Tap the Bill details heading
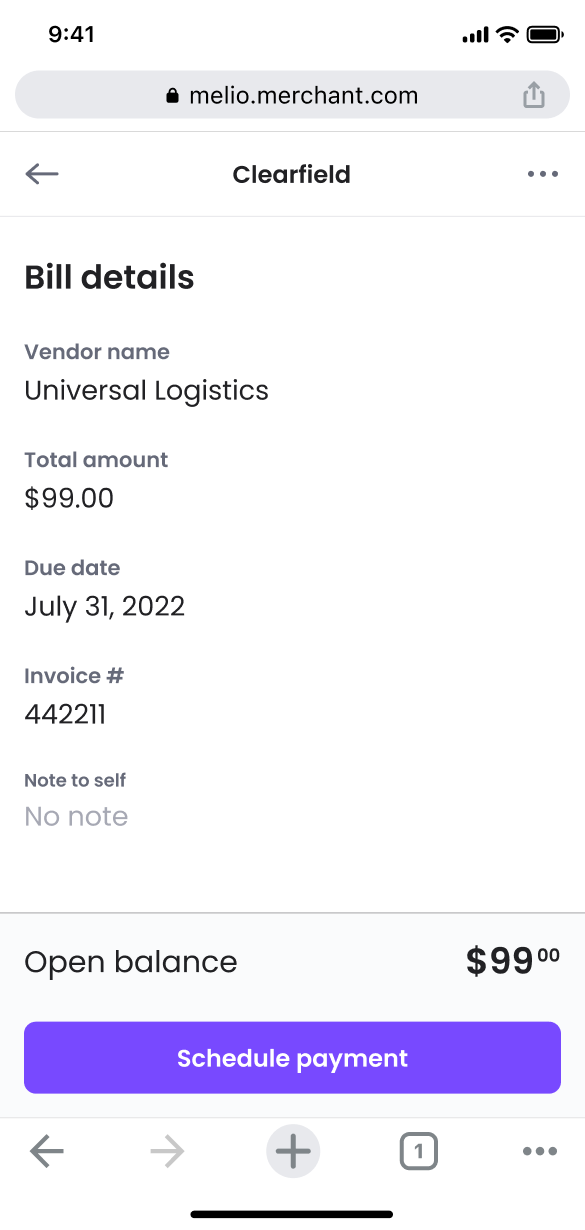Screen dimensions: 585x1230 pos(109,277)
